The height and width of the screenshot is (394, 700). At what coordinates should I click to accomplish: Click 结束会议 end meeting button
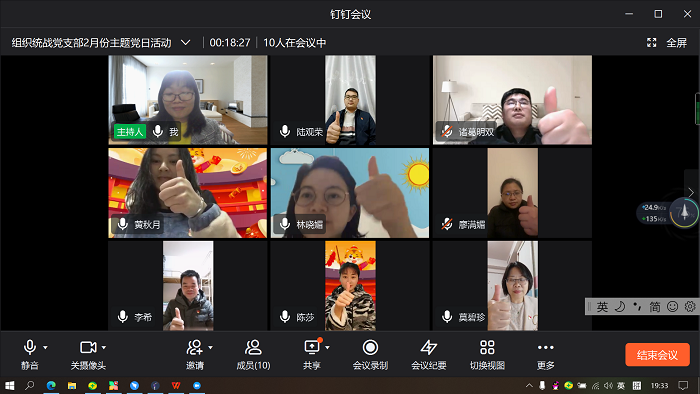[657, 355]
